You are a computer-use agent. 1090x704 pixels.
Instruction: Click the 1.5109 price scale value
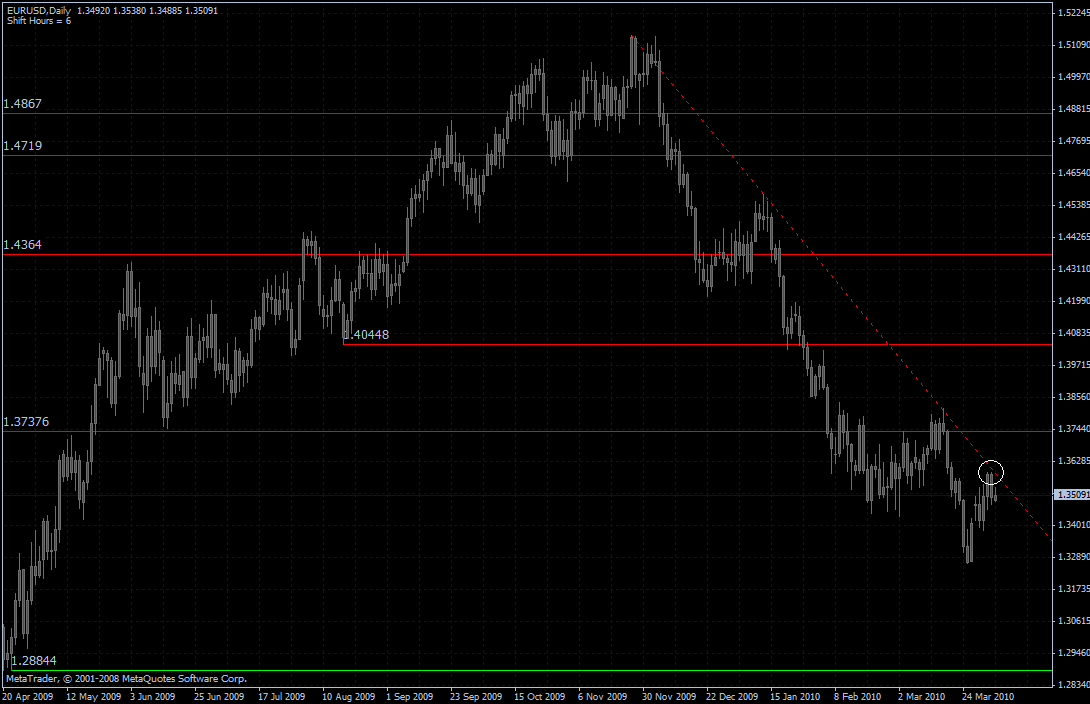pyautogui.click(x=1073, y=44)
